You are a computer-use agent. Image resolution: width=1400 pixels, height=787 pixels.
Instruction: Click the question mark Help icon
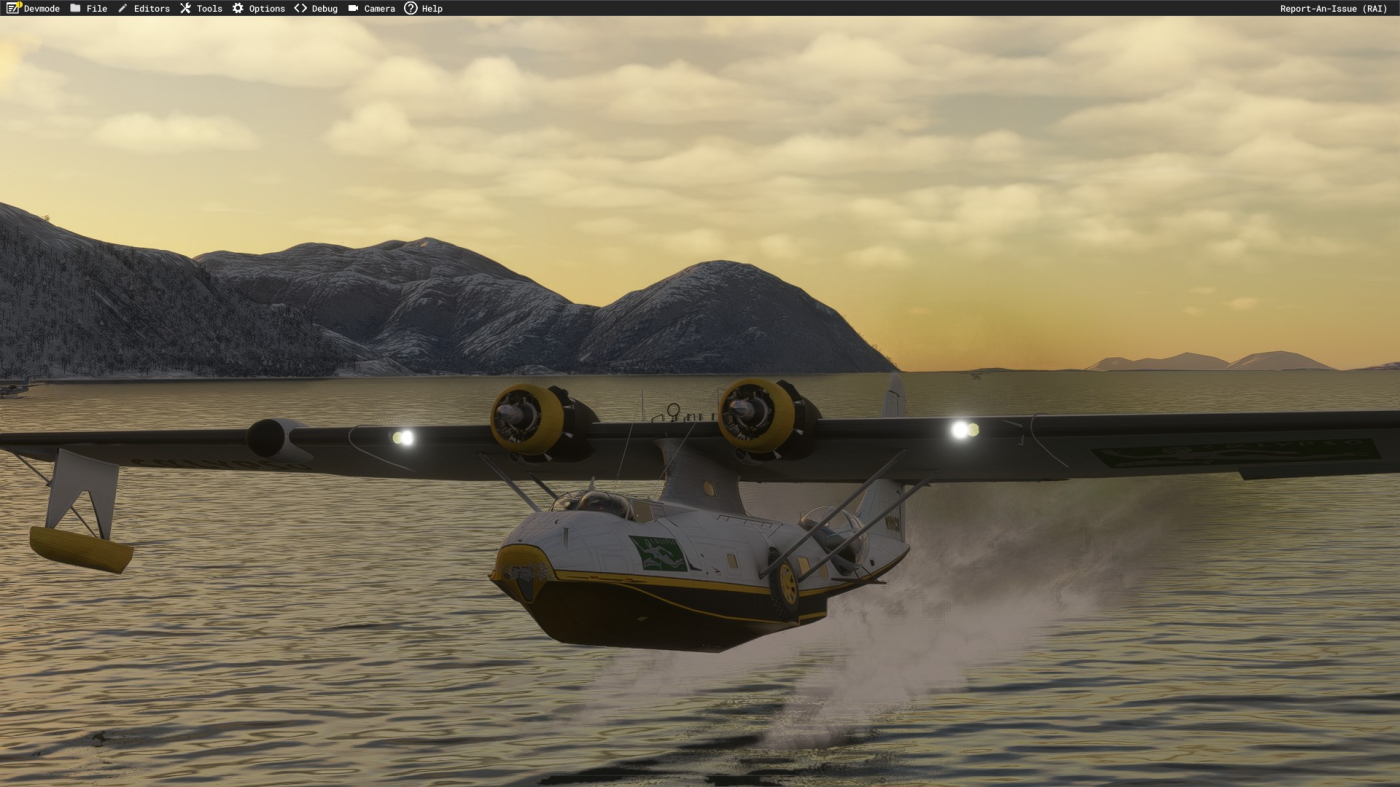[410, 8]
